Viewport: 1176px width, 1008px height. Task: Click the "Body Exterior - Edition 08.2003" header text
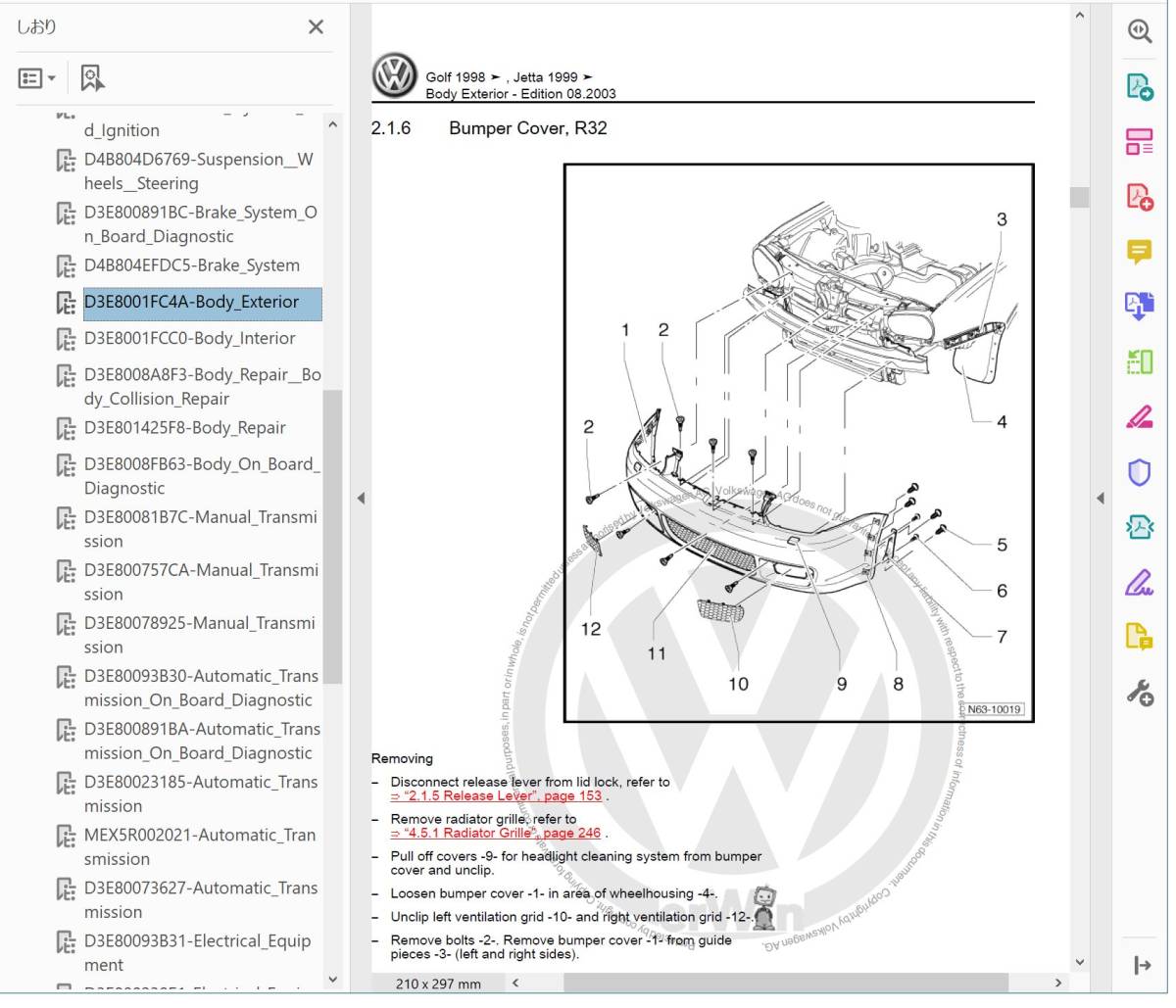[x=520, y=94]
